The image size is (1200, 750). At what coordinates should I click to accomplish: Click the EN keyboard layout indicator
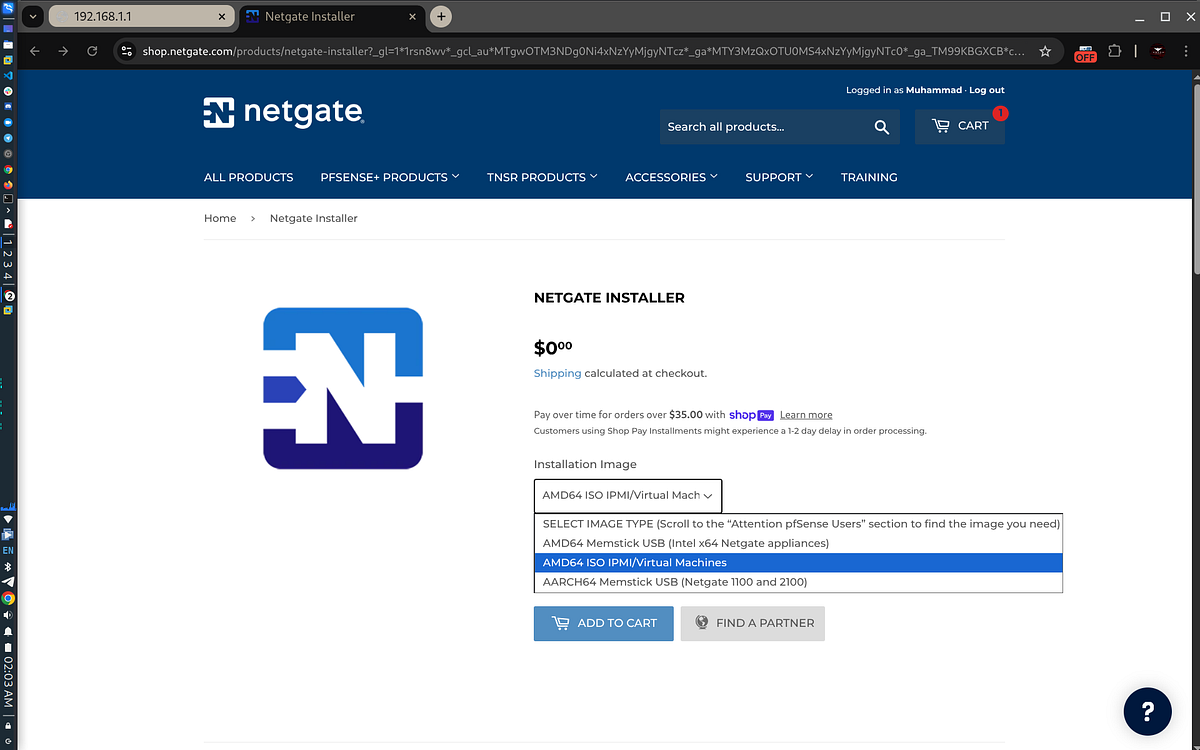pos(8,550)
